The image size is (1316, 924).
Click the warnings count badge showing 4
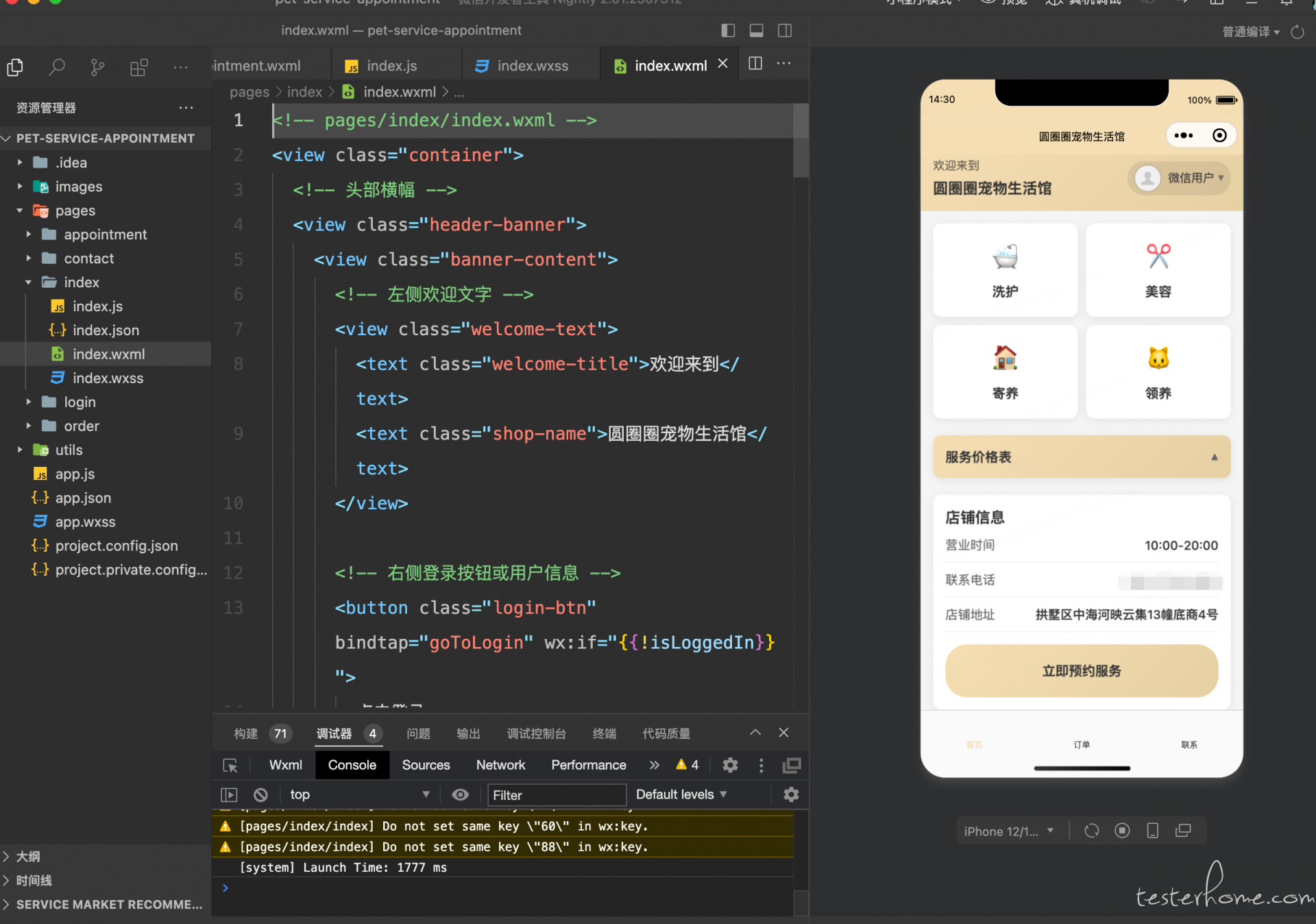point(687,765)
